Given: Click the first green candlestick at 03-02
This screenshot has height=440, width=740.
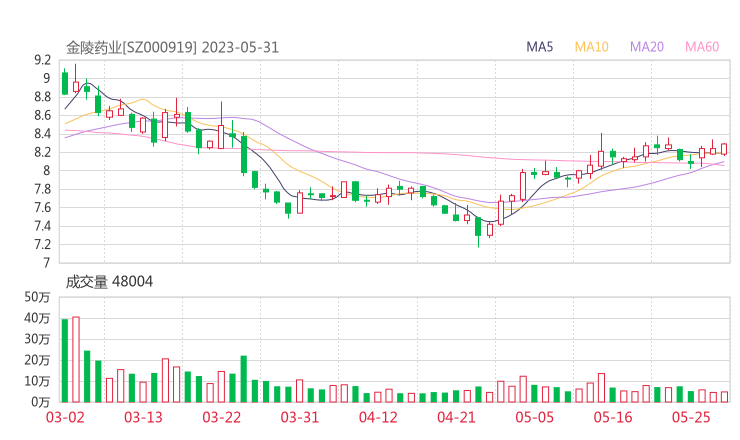Looking at the screenshot, I should click(65, 82).
